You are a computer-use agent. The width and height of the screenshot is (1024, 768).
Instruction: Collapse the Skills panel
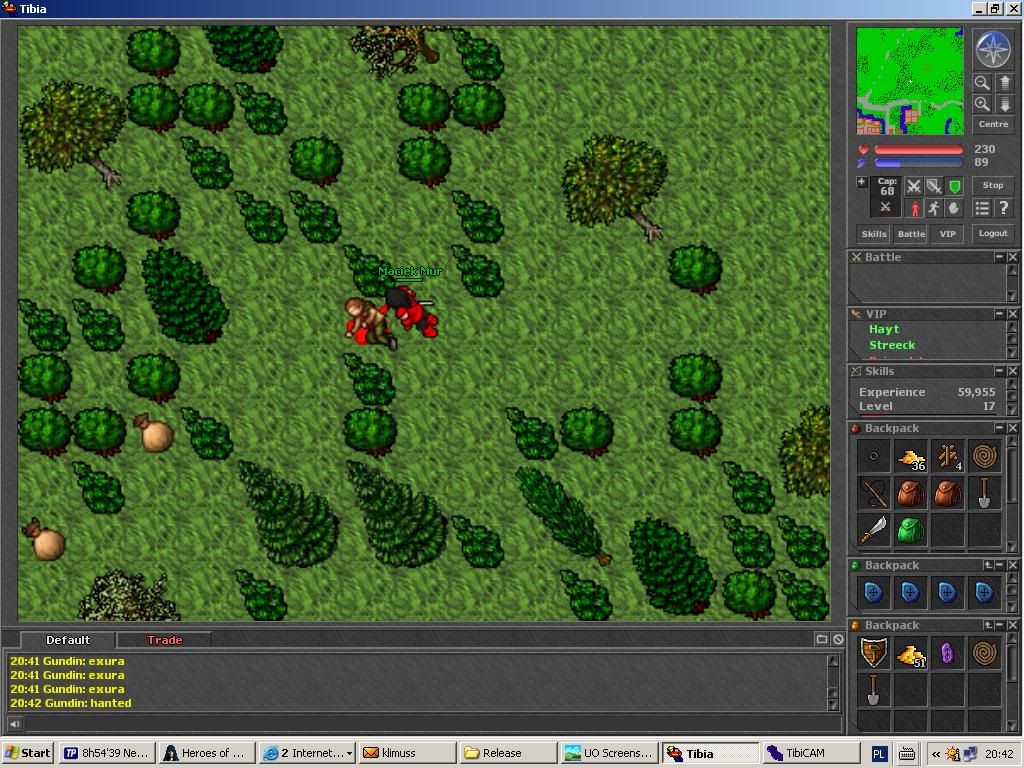[x=999, y=371]
